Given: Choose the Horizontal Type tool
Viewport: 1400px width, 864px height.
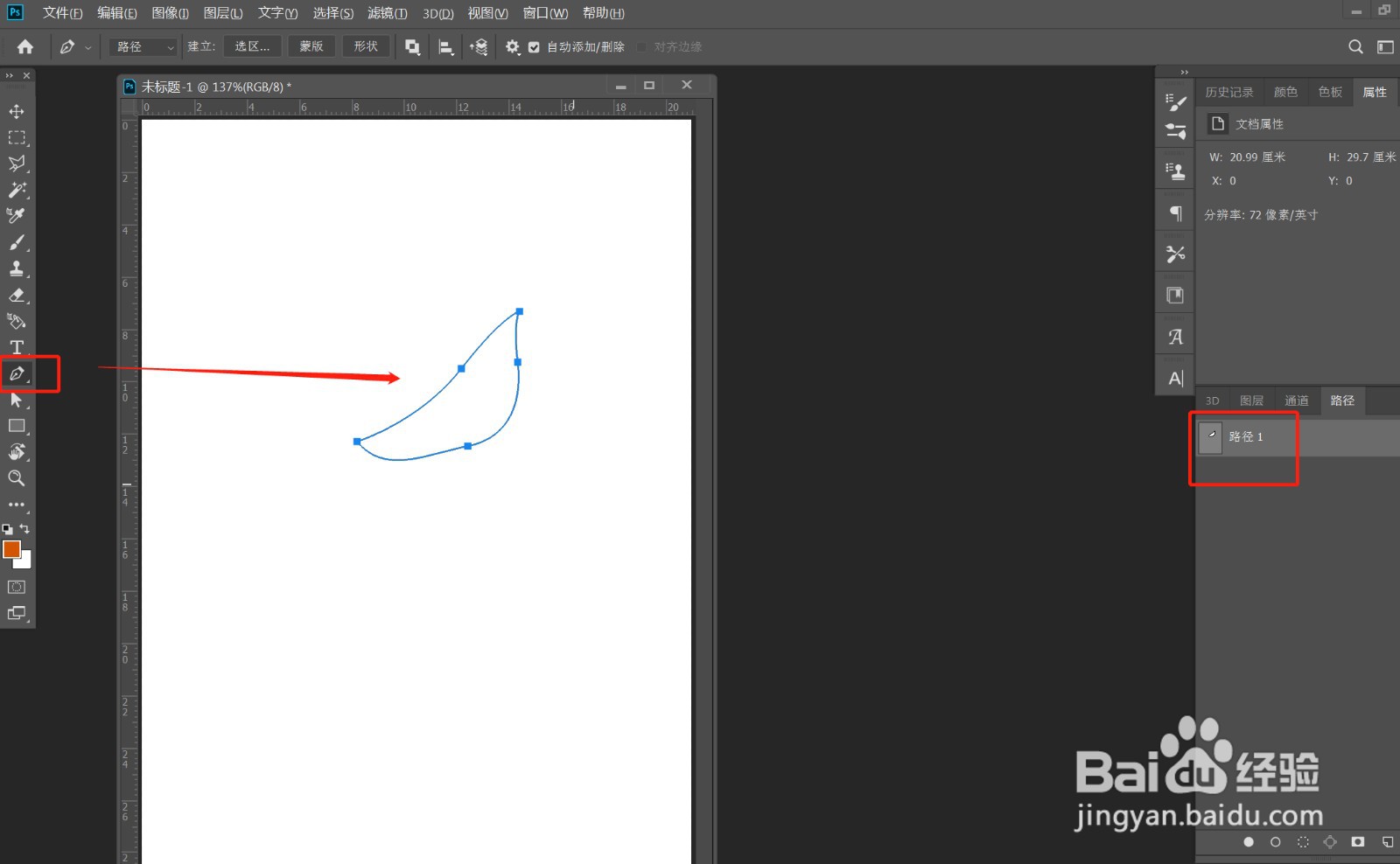Looking at the screenshot, I should 17,347.
